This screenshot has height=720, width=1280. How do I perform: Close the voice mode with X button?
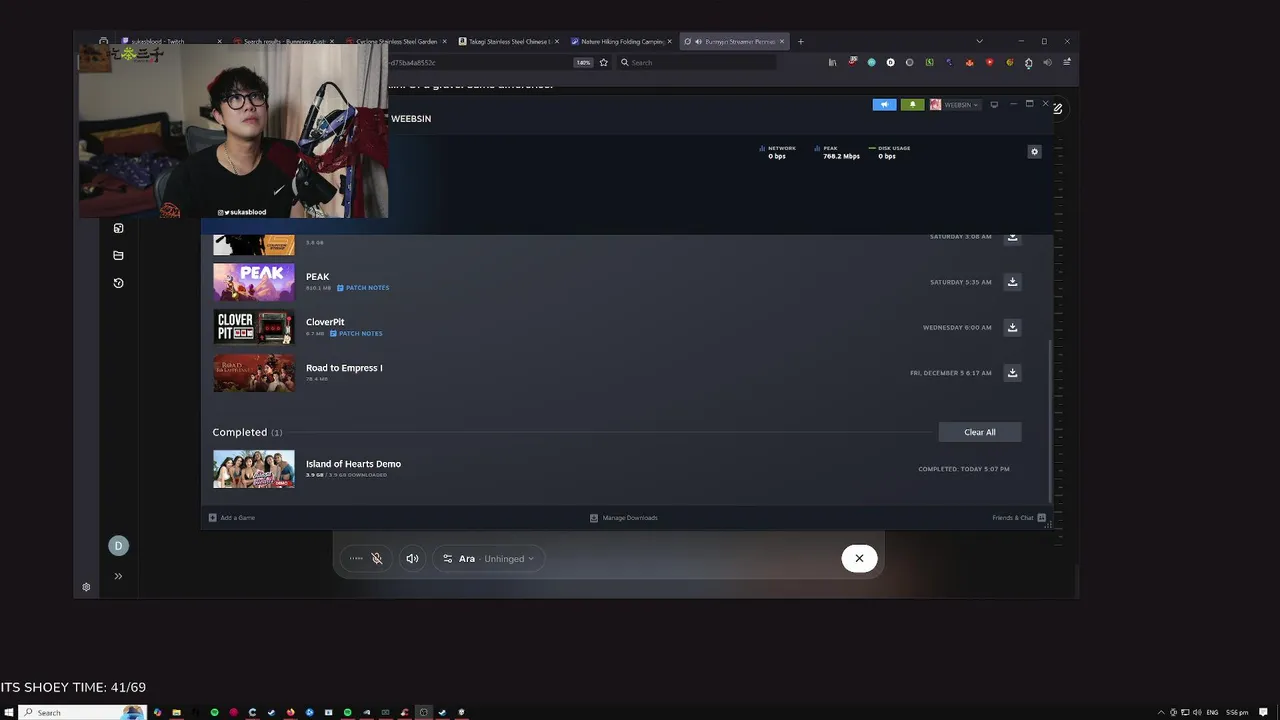tap(859, 558)
